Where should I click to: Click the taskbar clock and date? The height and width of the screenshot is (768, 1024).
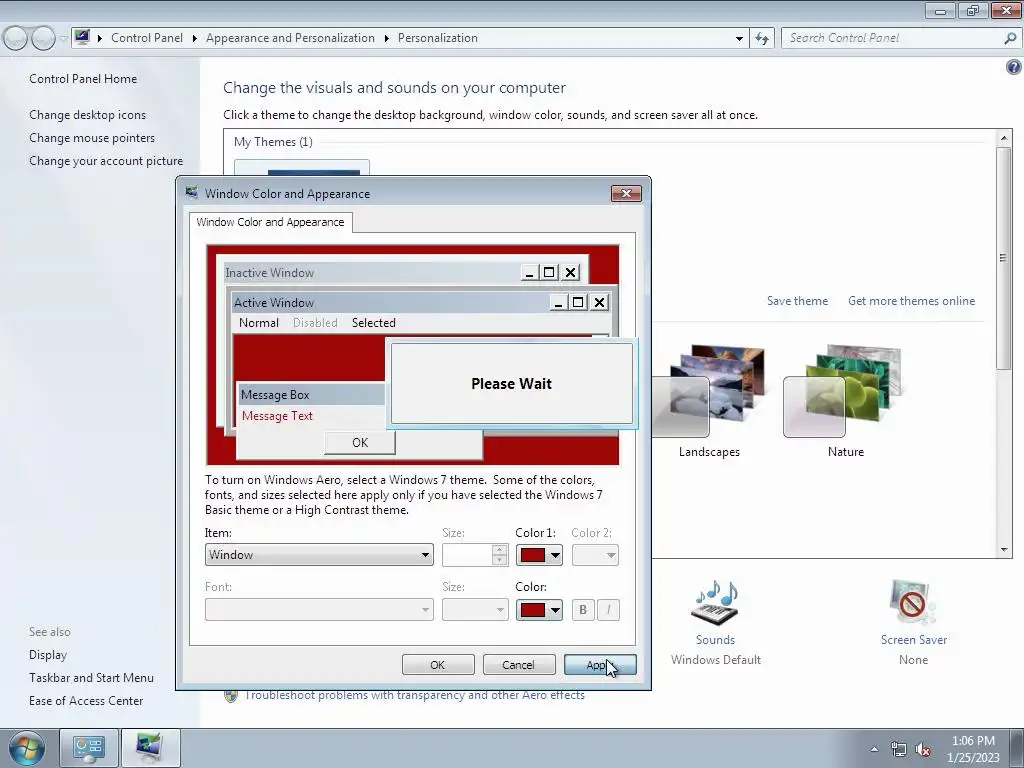pyautogui.click(x=973, y=749)
